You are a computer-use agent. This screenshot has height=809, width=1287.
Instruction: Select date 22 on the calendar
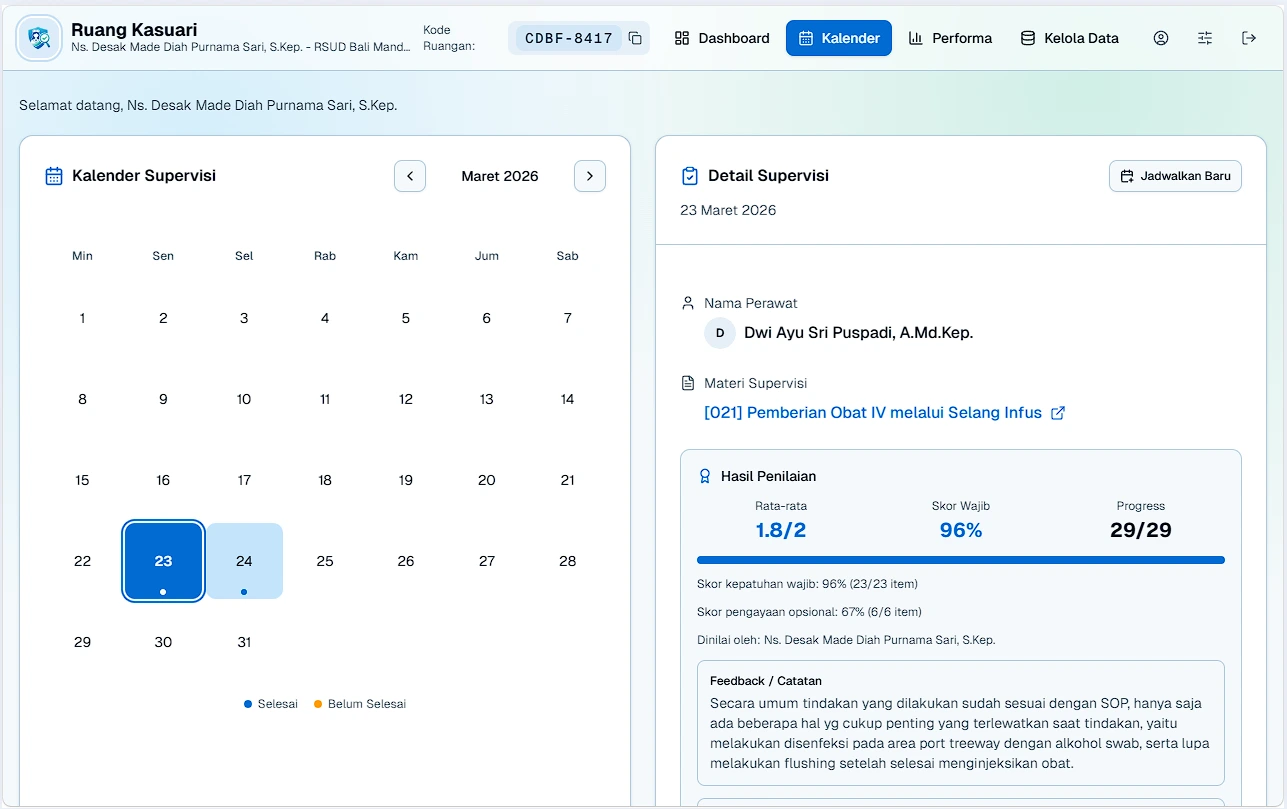(x=82, y=561)
